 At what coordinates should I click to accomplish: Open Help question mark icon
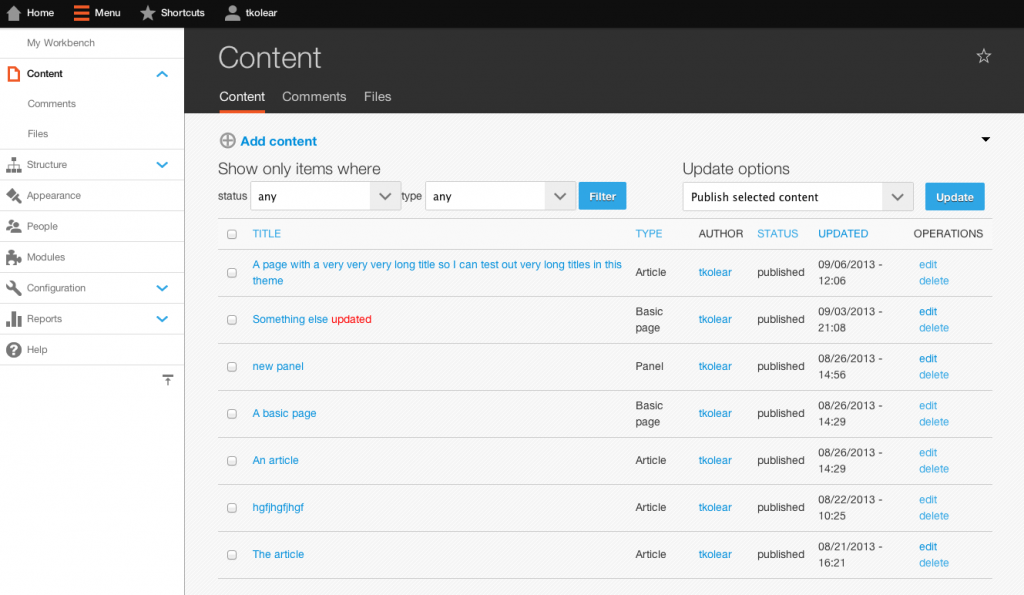click(14, 349)
